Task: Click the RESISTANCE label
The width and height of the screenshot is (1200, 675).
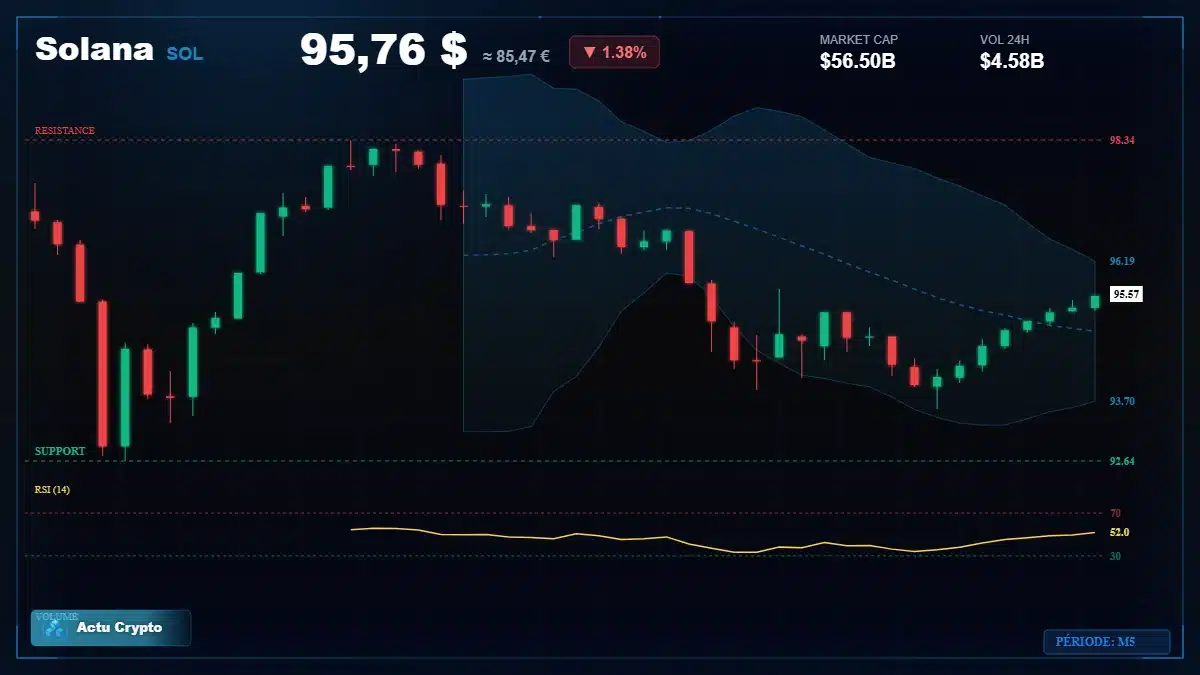Action: click(x=65, y=131)
